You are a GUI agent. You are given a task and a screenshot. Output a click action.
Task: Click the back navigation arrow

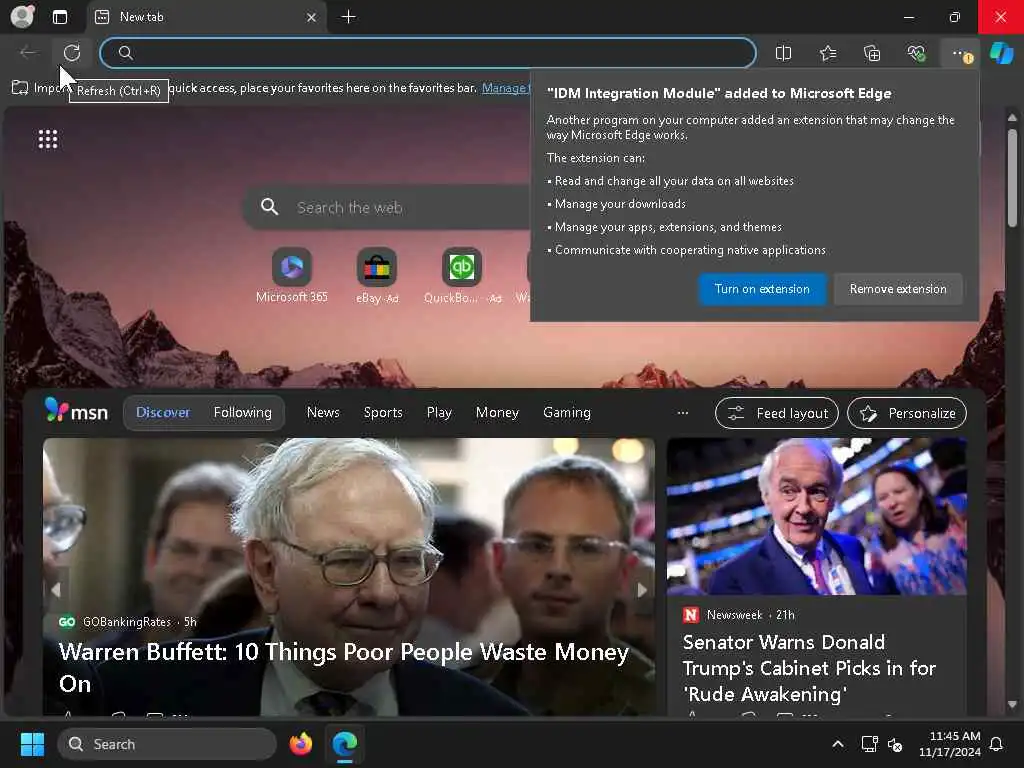pyautogui.click(x=28, y=52)
